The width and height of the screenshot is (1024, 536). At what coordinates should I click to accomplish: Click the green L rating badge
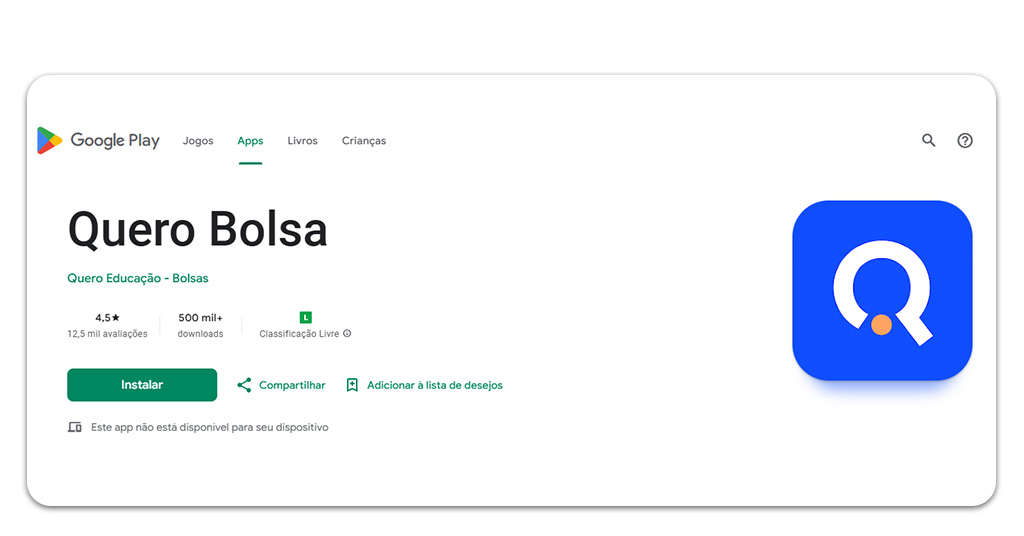point(306,317)
